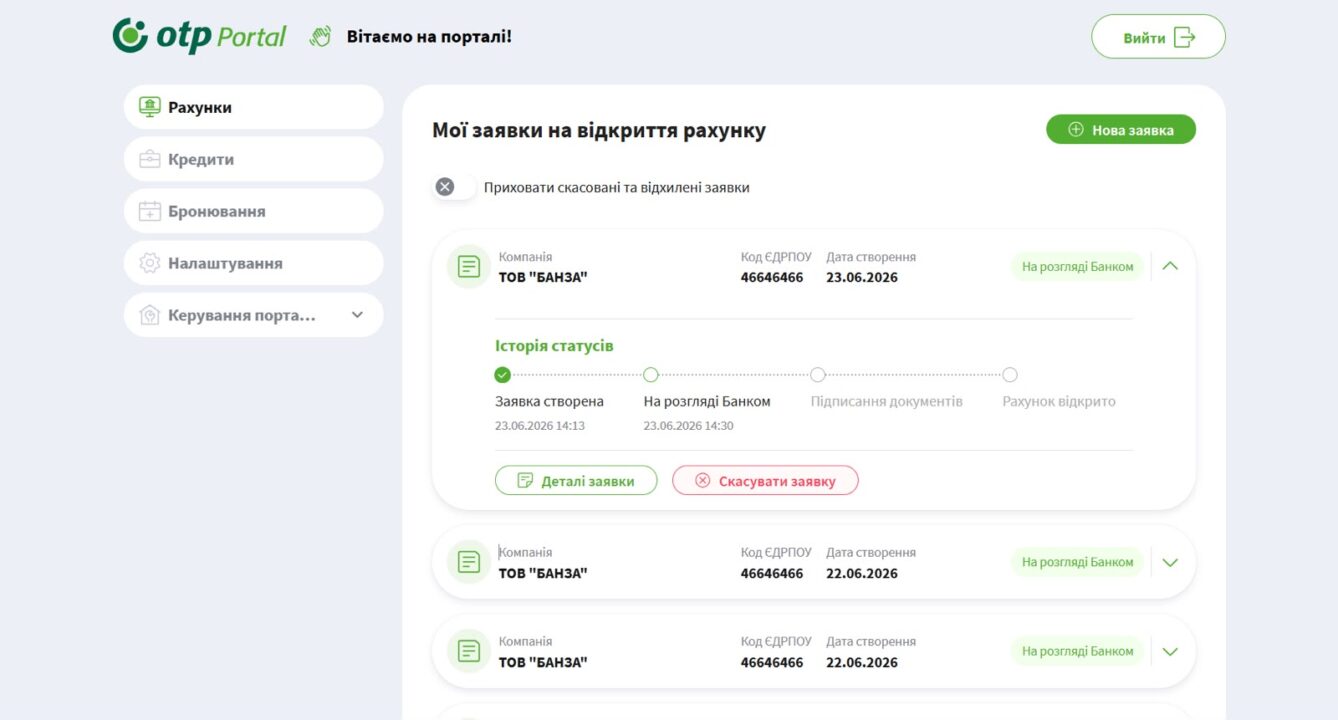Screen dimensions: 1338x720
Task: Expand the Керування порталом menu chevron
Action: 357,315
